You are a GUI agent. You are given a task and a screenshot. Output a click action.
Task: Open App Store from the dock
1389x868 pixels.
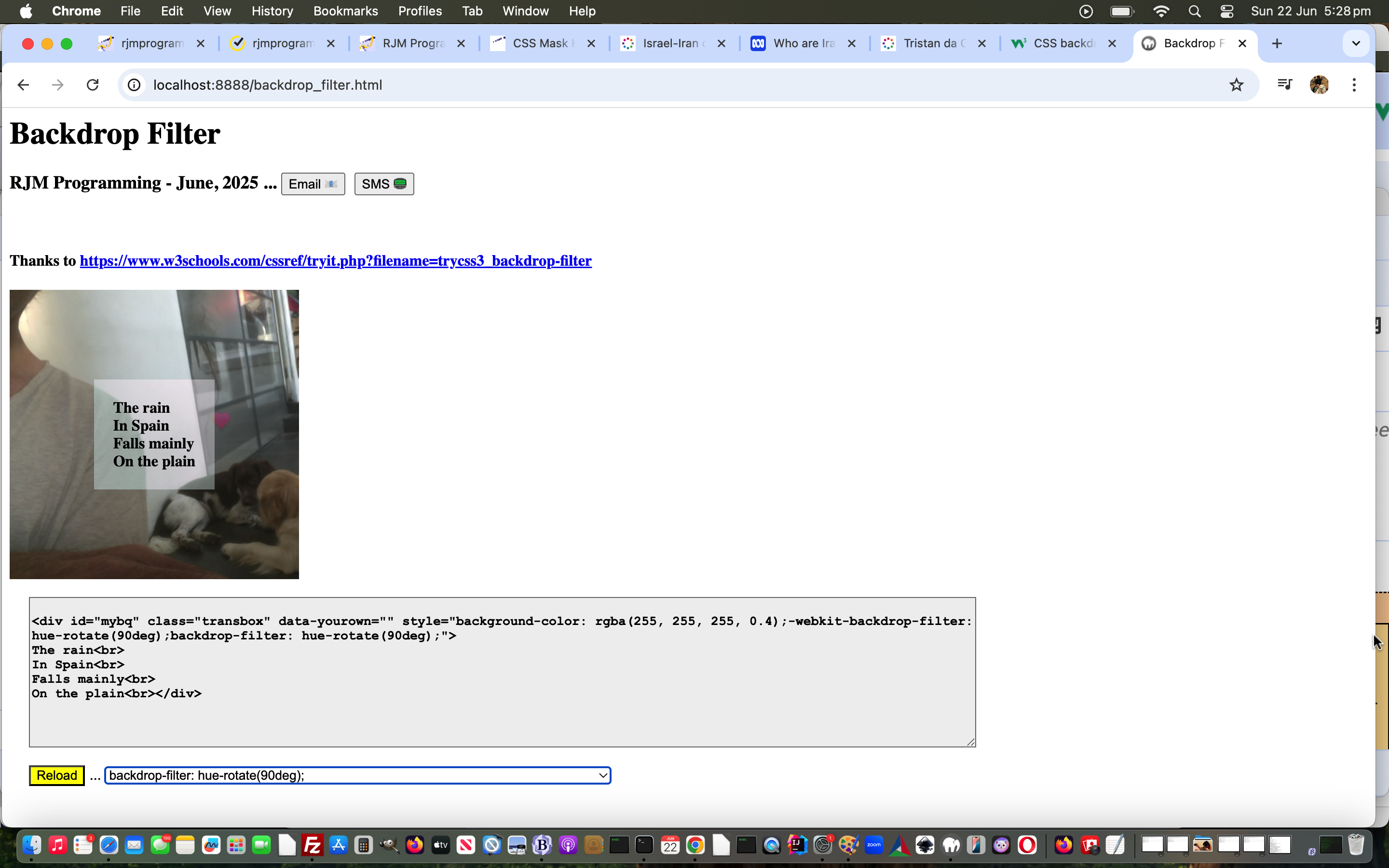click(x=338, y=845)
